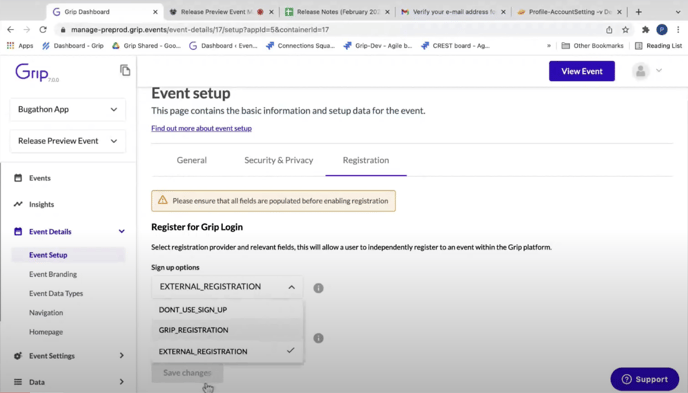Screen dimensions: 688x393
Task: Click the Save changes button
Action: pos(187,373)
